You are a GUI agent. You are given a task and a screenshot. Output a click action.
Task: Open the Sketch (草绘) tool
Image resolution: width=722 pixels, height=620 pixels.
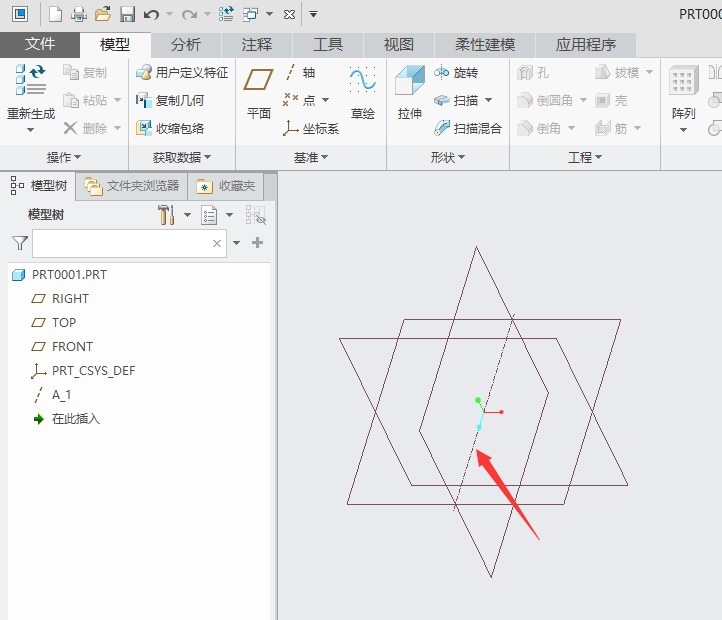[x=362, y=93]
